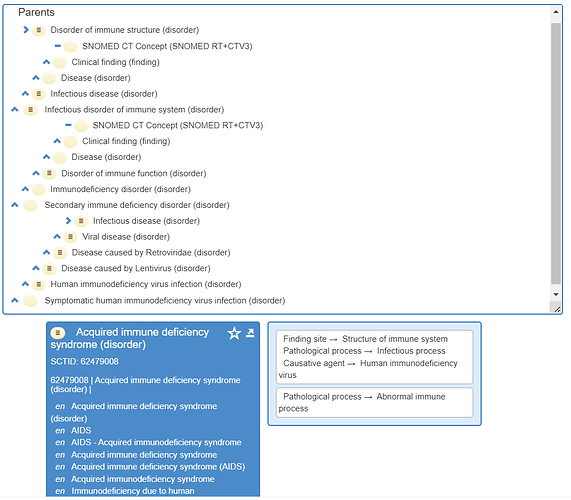Expand the Disorder of immune structure chevron
Screen dimensions: 571x500
25,30
